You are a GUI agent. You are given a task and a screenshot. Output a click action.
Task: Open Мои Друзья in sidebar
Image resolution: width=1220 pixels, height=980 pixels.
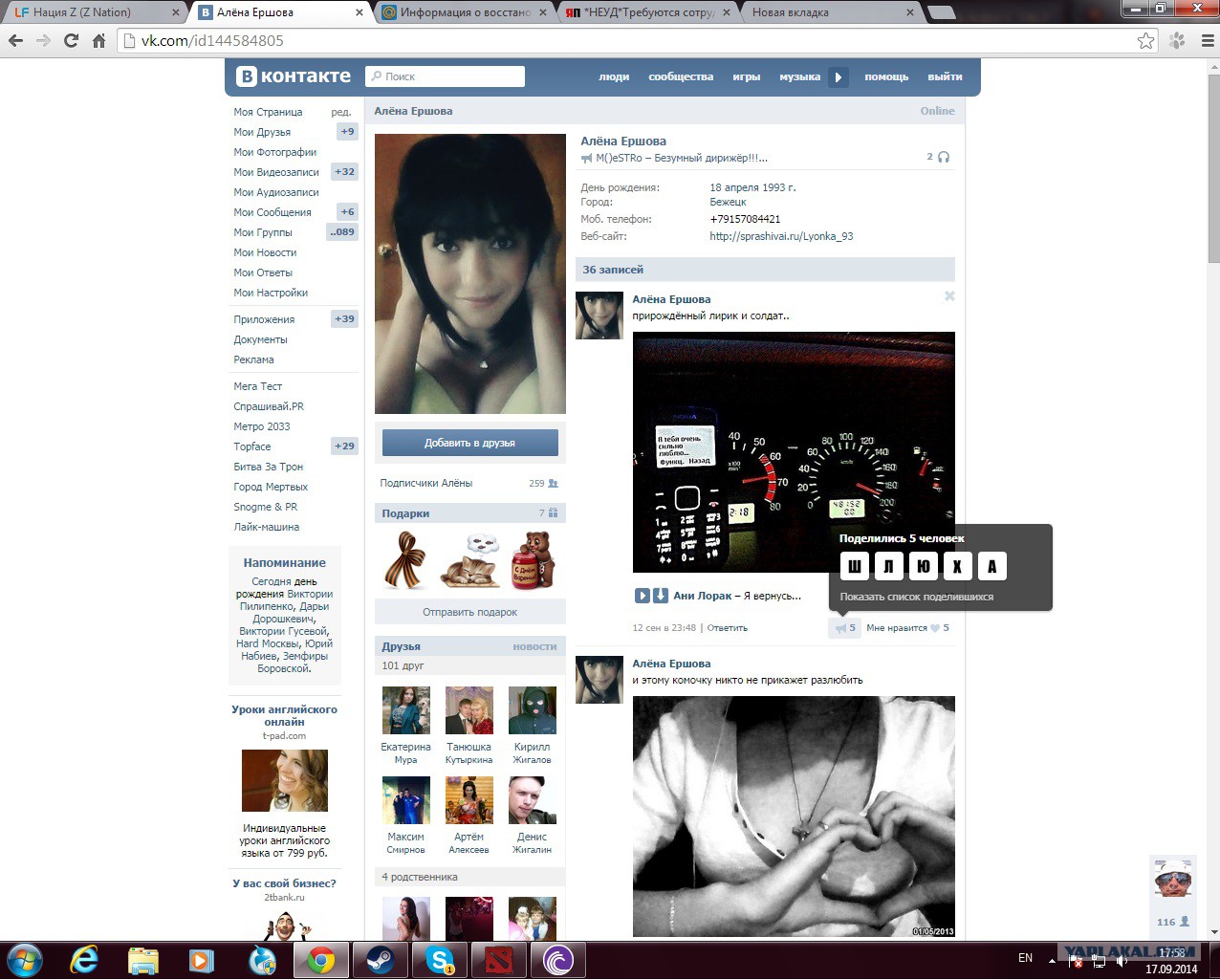(x=262, y=132)
